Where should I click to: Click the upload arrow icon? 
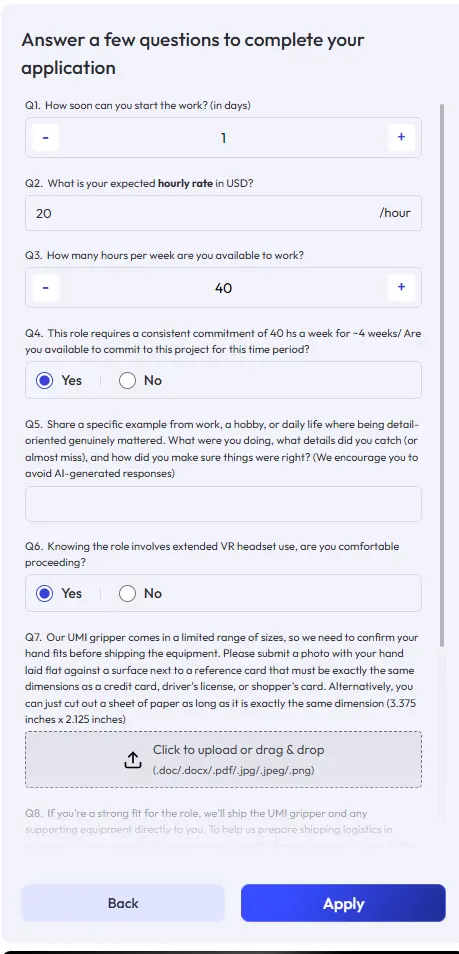tap(133, 759)
